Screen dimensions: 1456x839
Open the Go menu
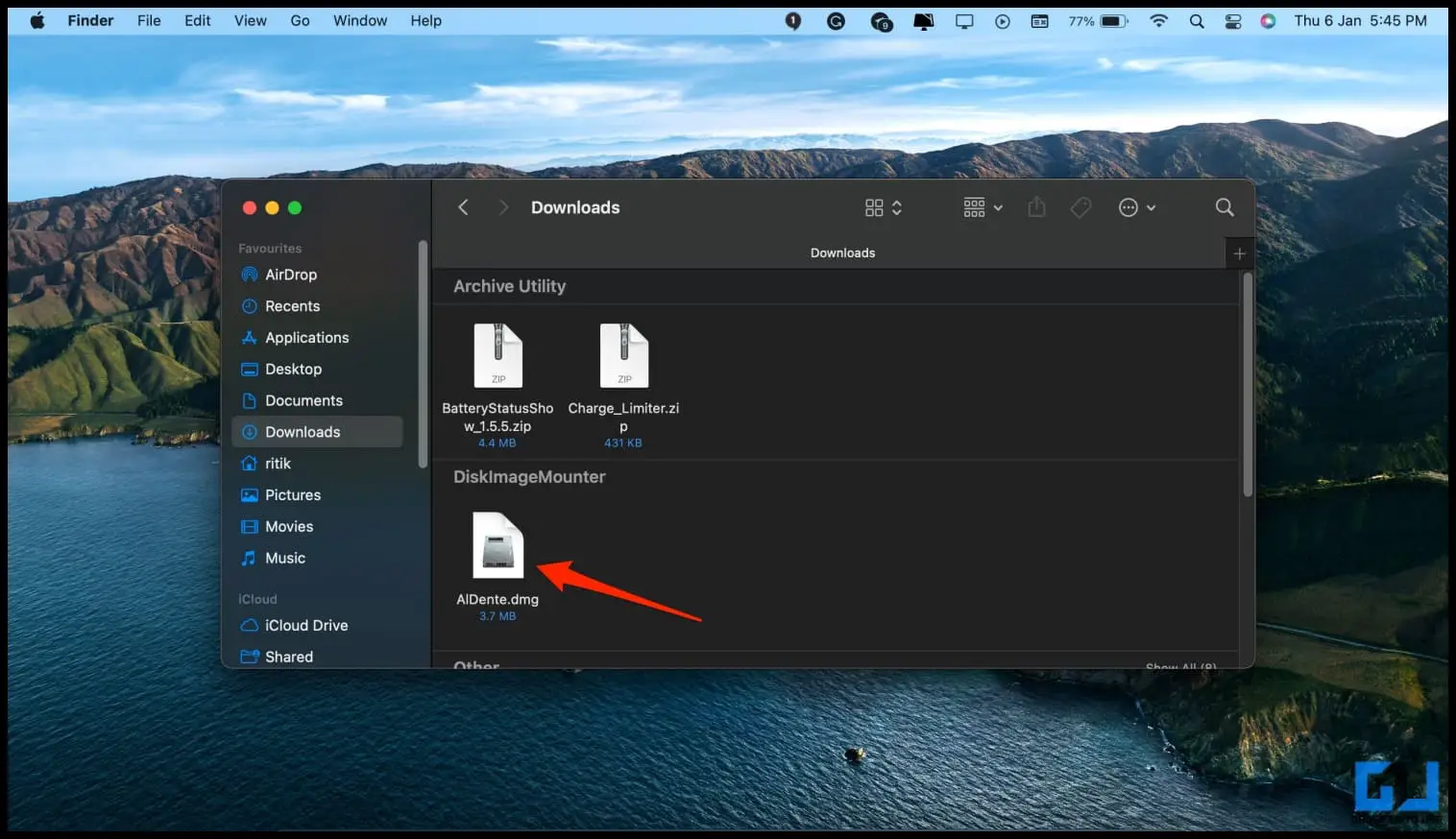pos(301,20)
